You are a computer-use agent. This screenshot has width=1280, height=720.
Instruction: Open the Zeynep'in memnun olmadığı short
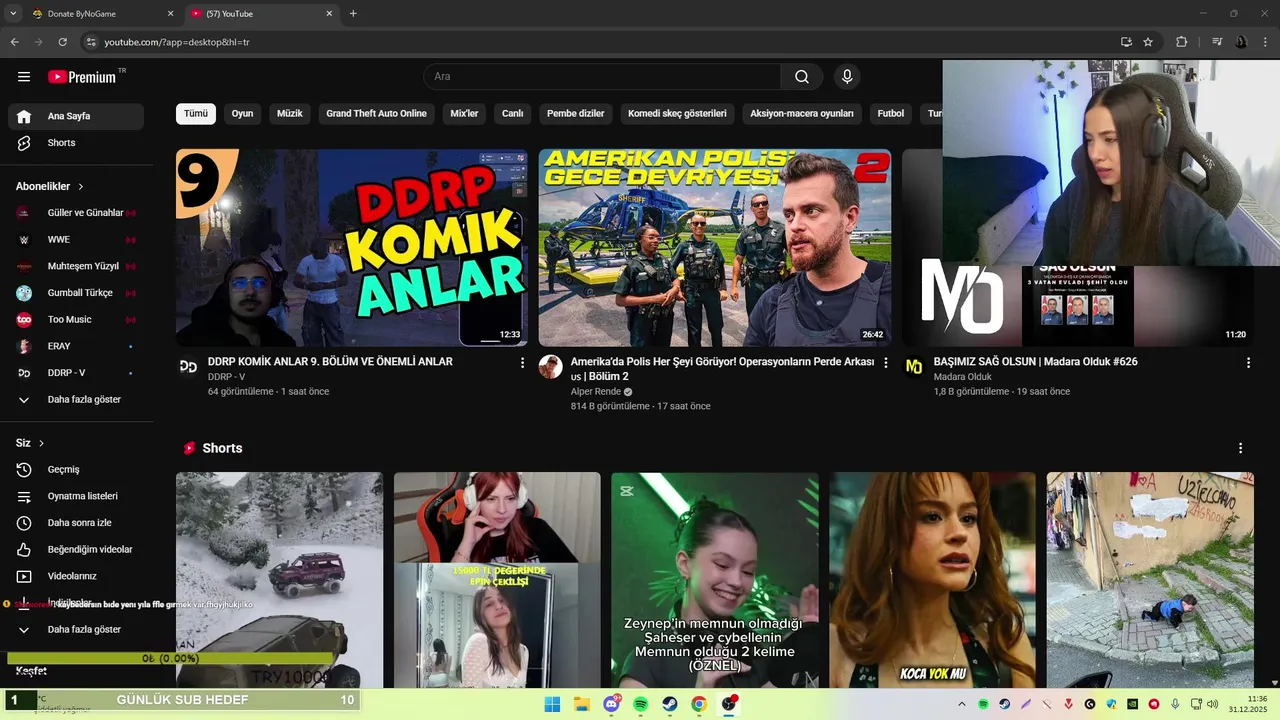(715, 580)
